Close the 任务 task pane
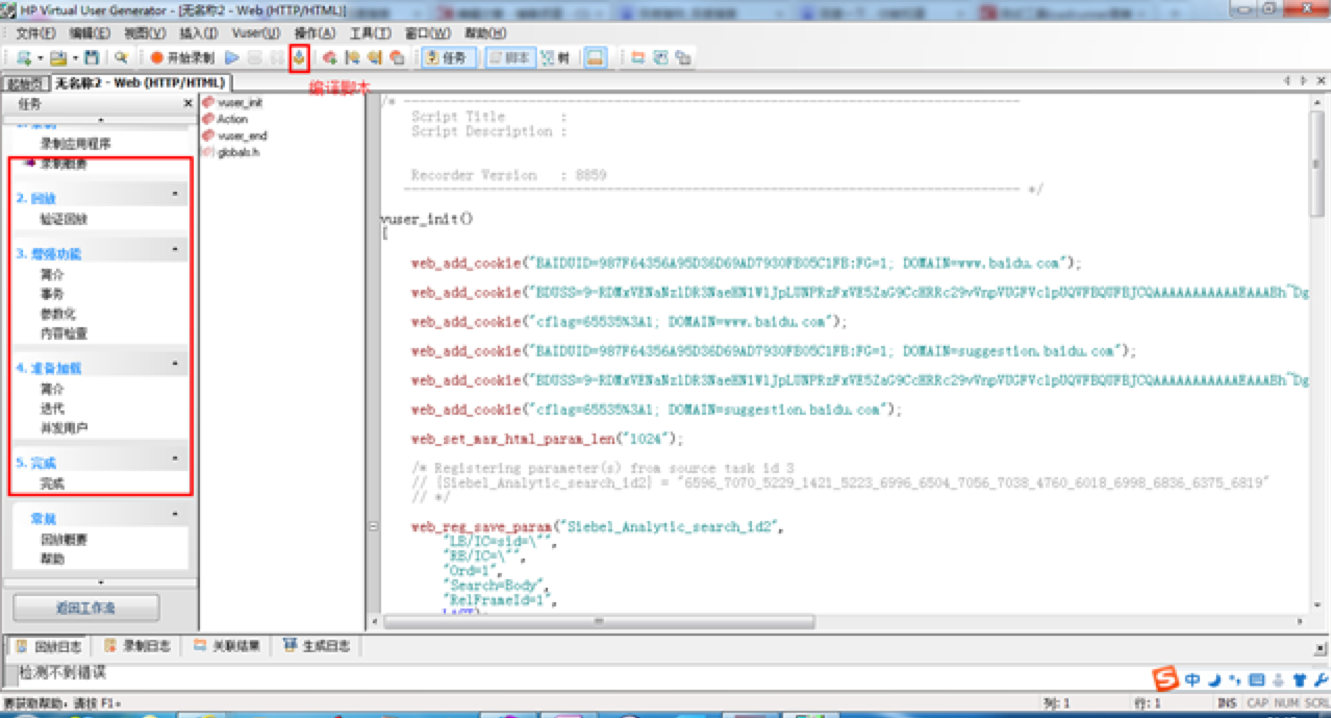Viewport: 1331px width, 718px height. [x=188, y=104]
